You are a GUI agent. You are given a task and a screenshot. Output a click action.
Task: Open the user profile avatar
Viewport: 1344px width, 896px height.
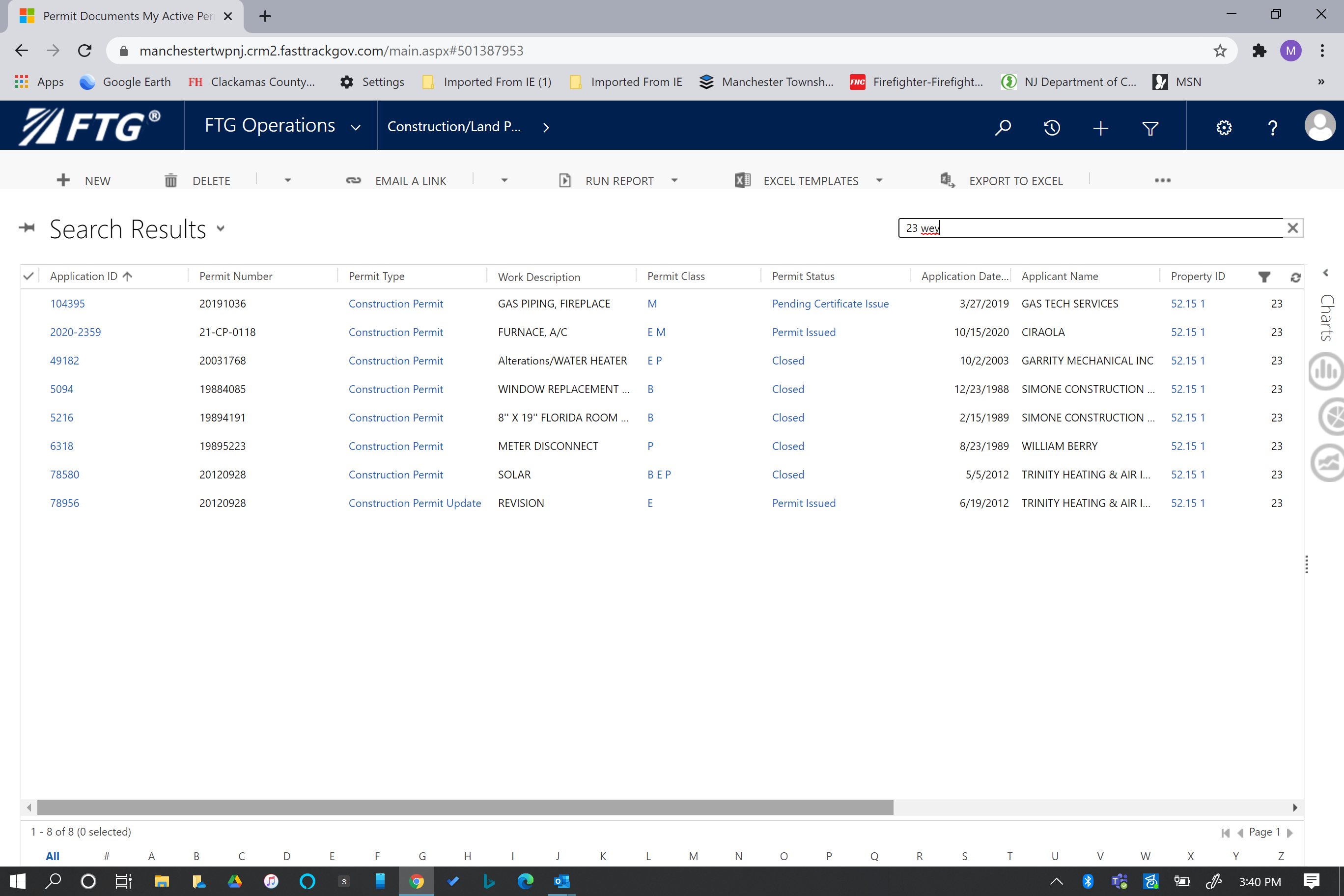click(x=1319, y=125)
